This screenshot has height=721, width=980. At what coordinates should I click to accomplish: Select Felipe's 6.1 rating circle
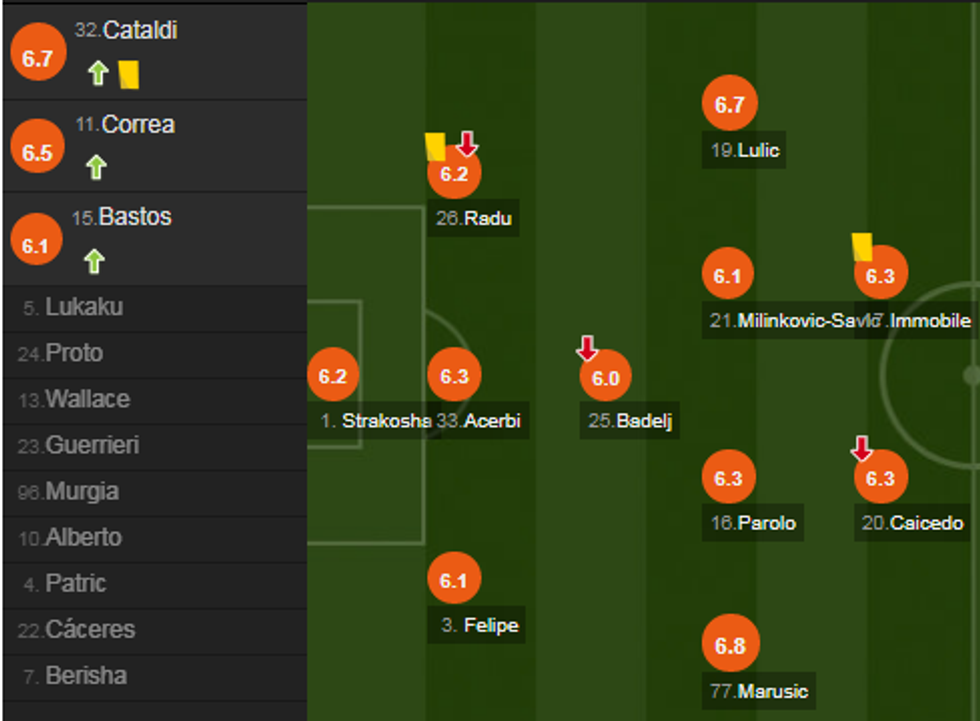tap(454, 579)
